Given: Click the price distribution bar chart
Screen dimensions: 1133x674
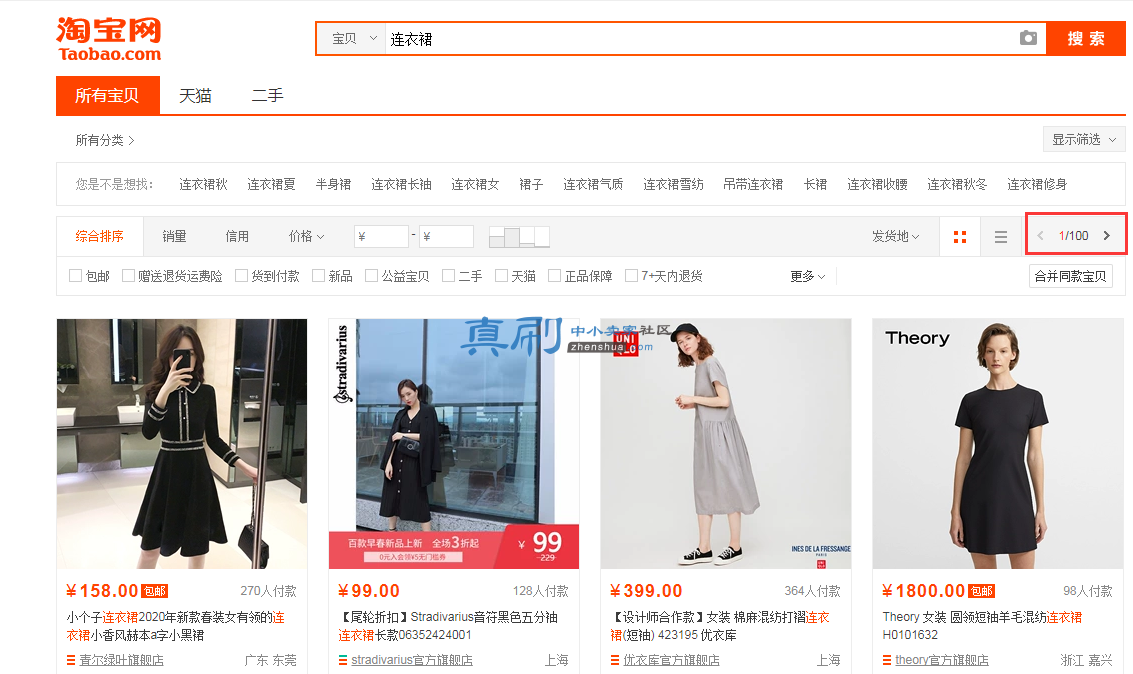Looking at the screenshot, I should pos(519,236).
